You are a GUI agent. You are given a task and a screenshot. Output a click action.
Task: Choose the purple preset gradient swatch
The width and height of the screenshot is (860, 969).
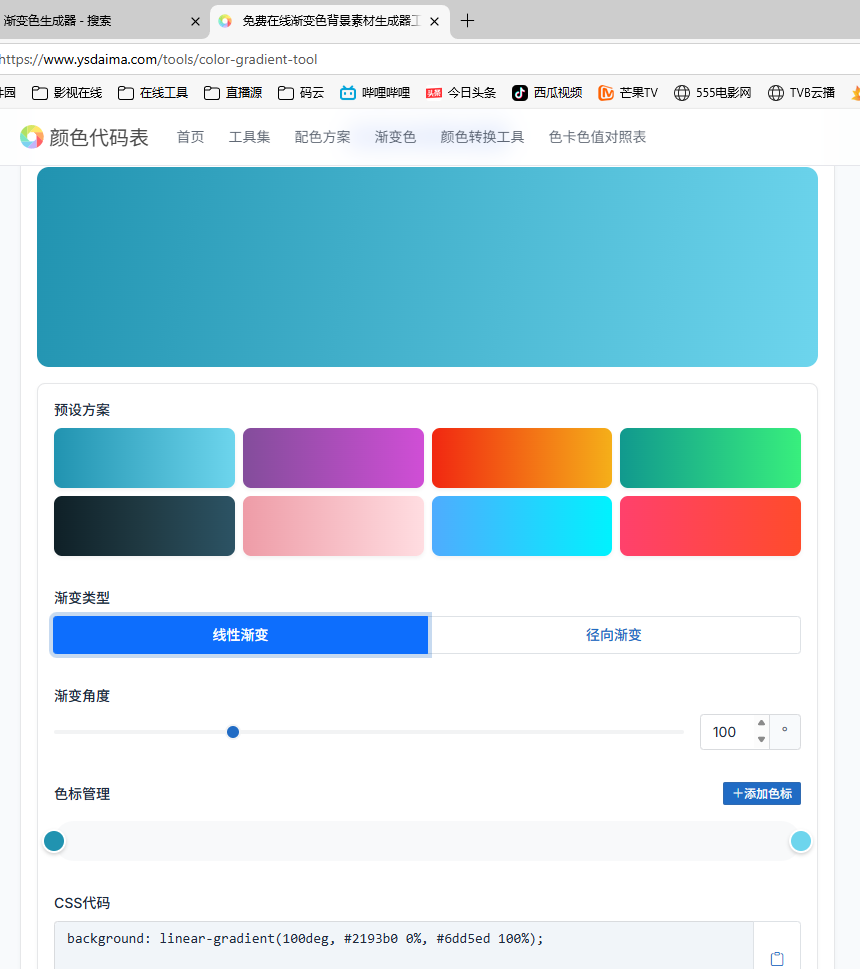tap(333, 458)
